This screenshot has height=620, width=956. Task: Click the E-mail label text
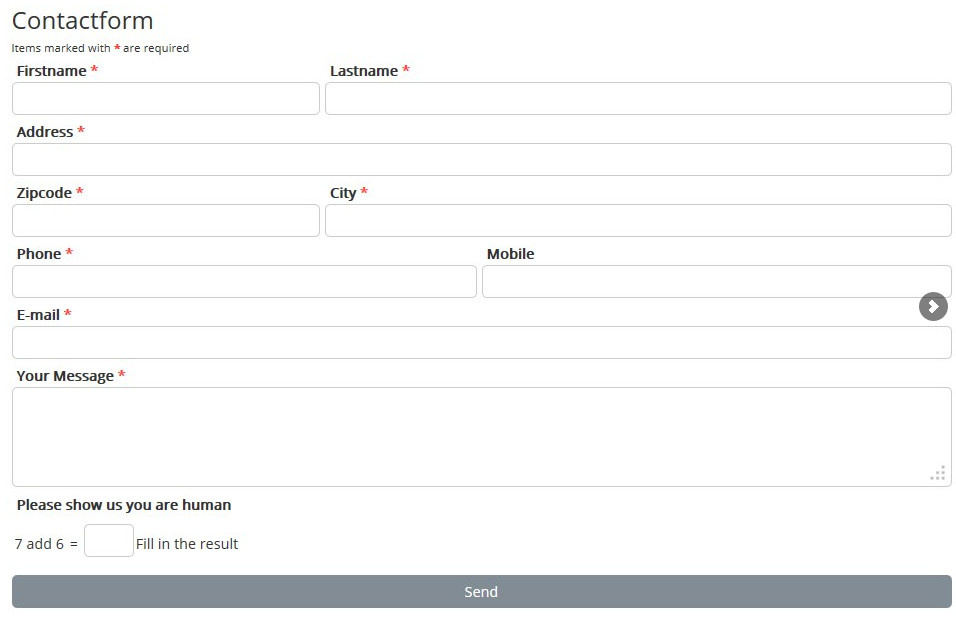pyautogui.click(x=38, y=315)
